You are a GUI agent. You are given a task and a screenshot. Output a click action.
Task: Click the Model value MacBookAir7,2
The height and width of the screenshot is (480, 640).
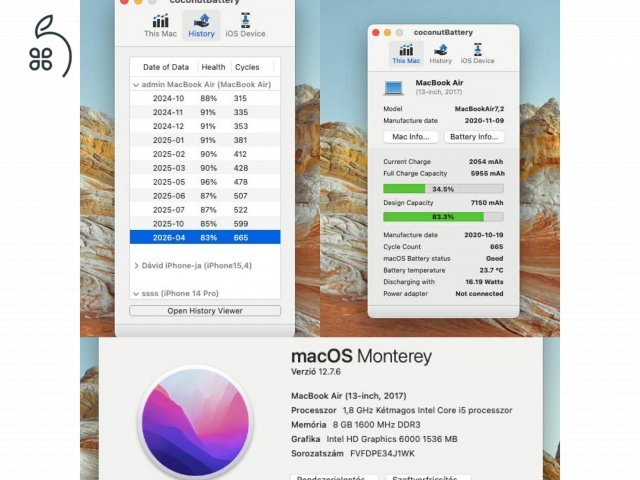(479, 109)
